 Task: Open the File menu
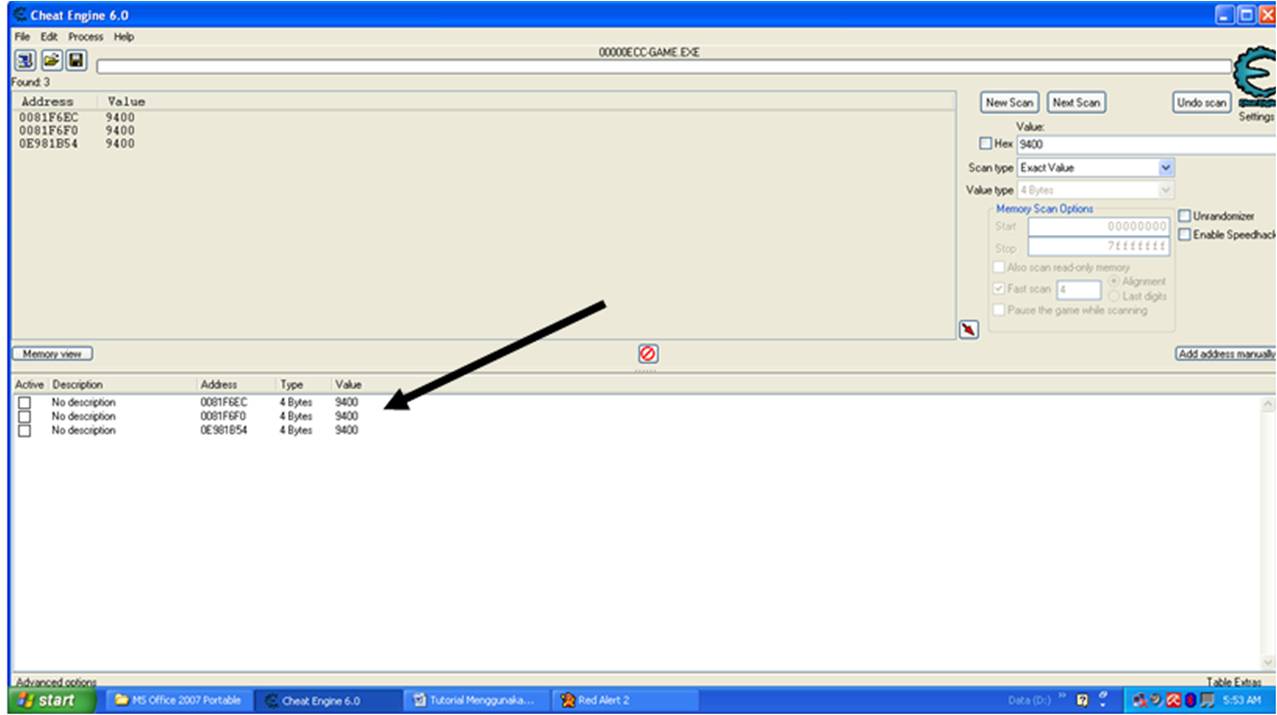[22, 37]
